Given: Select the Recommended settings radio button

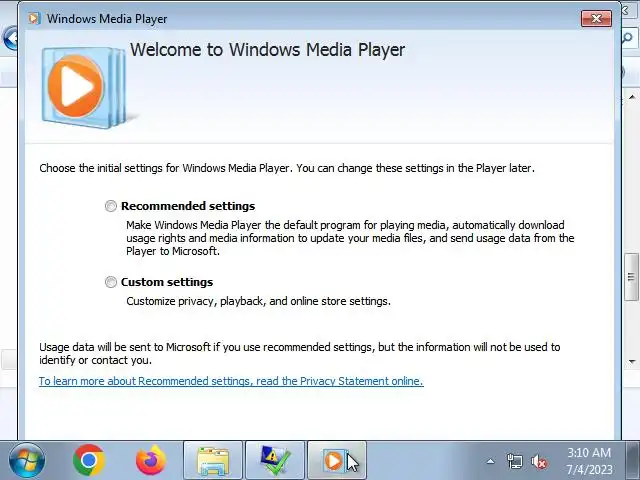Looking at the screenshot, I should (111, 206).
